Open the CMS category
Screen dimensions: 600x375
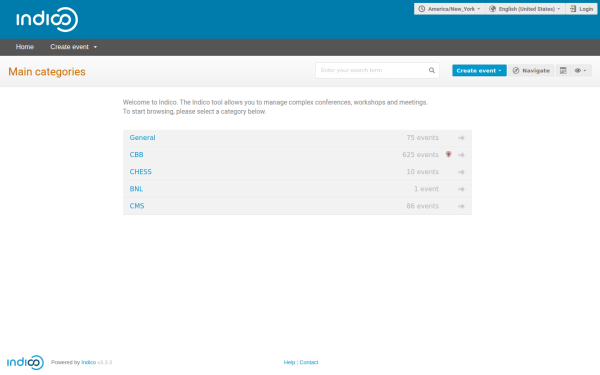(x=137, y=206)
